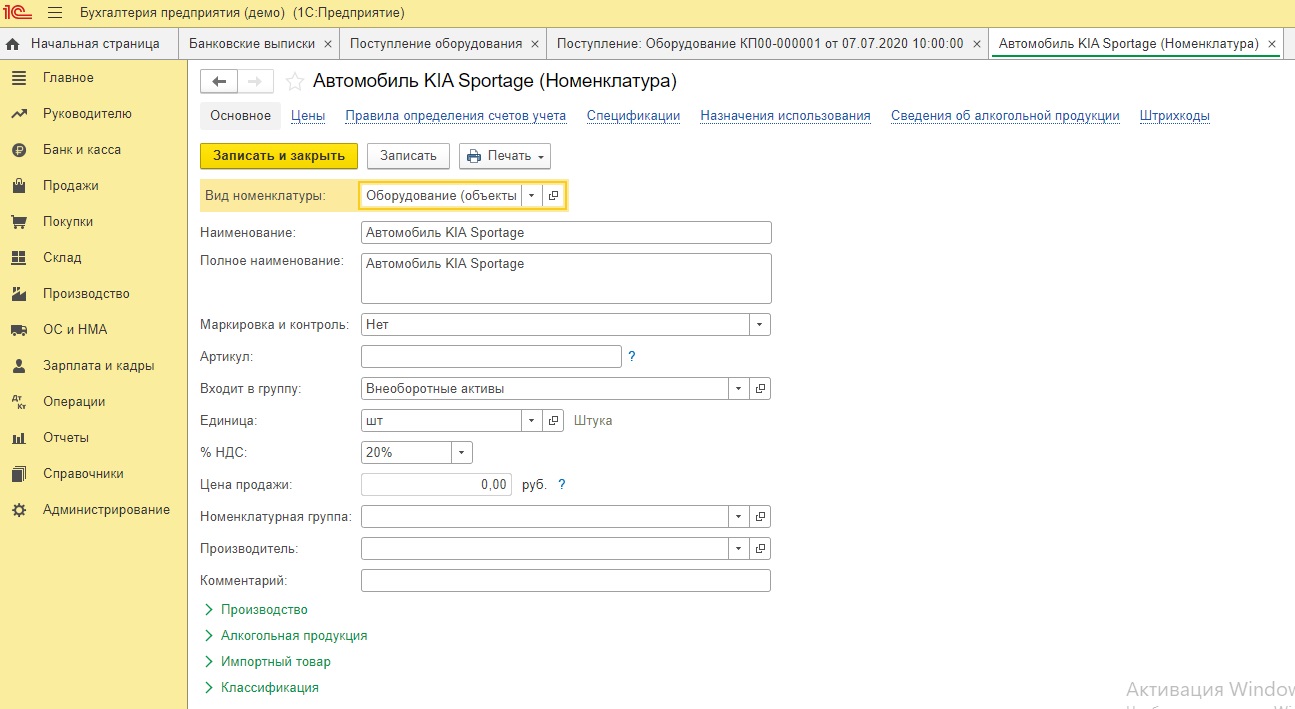Click into the Цена продажи field
This screenshot has height=709, width=1295.
tap(436, 485)
